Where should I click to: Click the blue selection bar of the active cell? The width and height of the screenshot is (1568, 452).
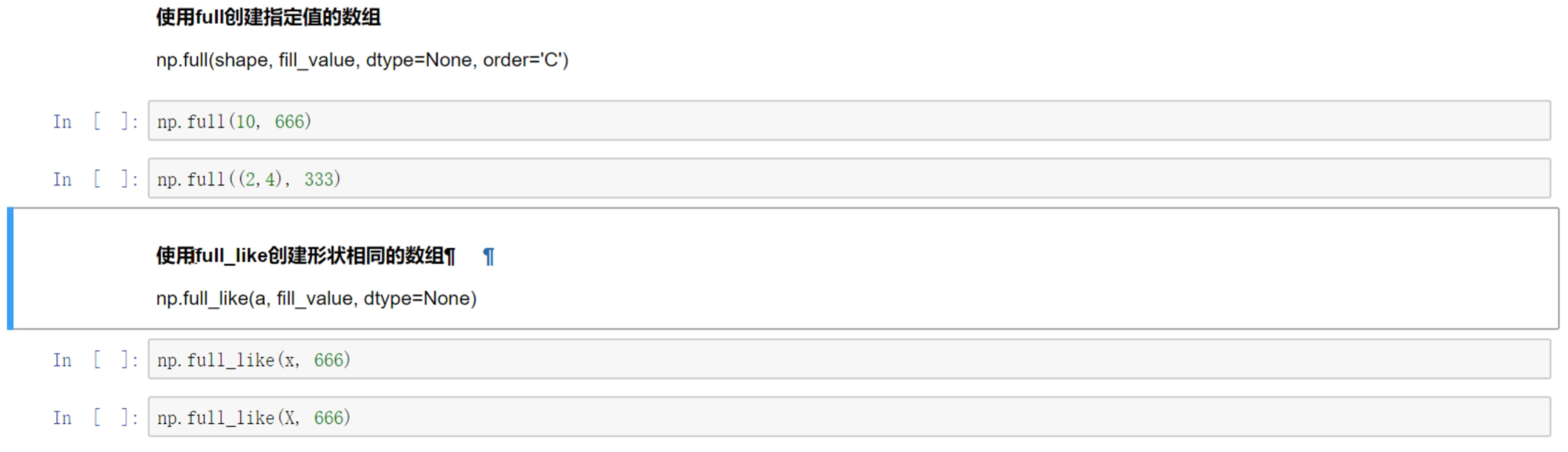tap(11, 268)
